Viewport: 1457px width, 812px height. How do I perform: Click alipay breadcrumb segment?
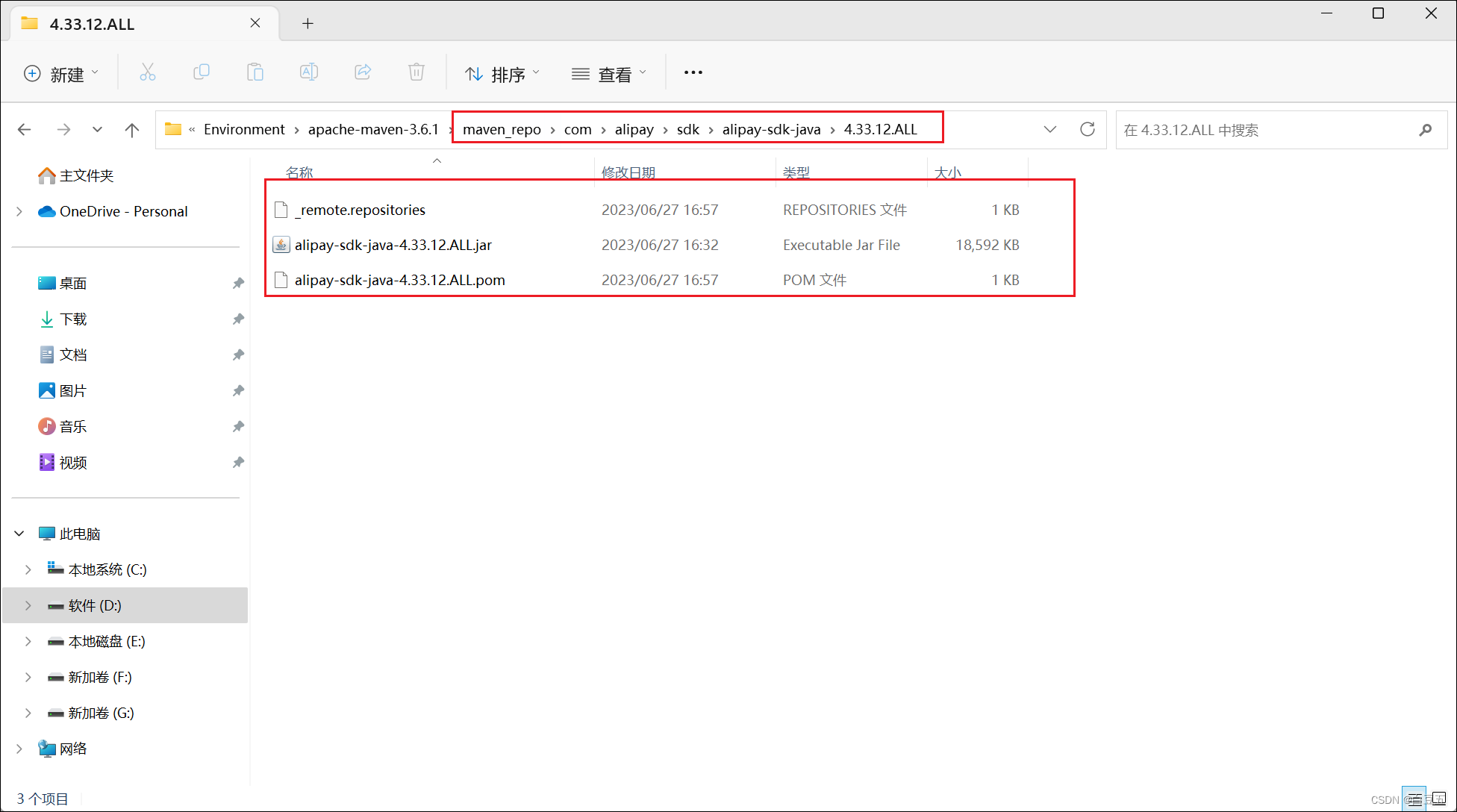(x=634, y=129)
